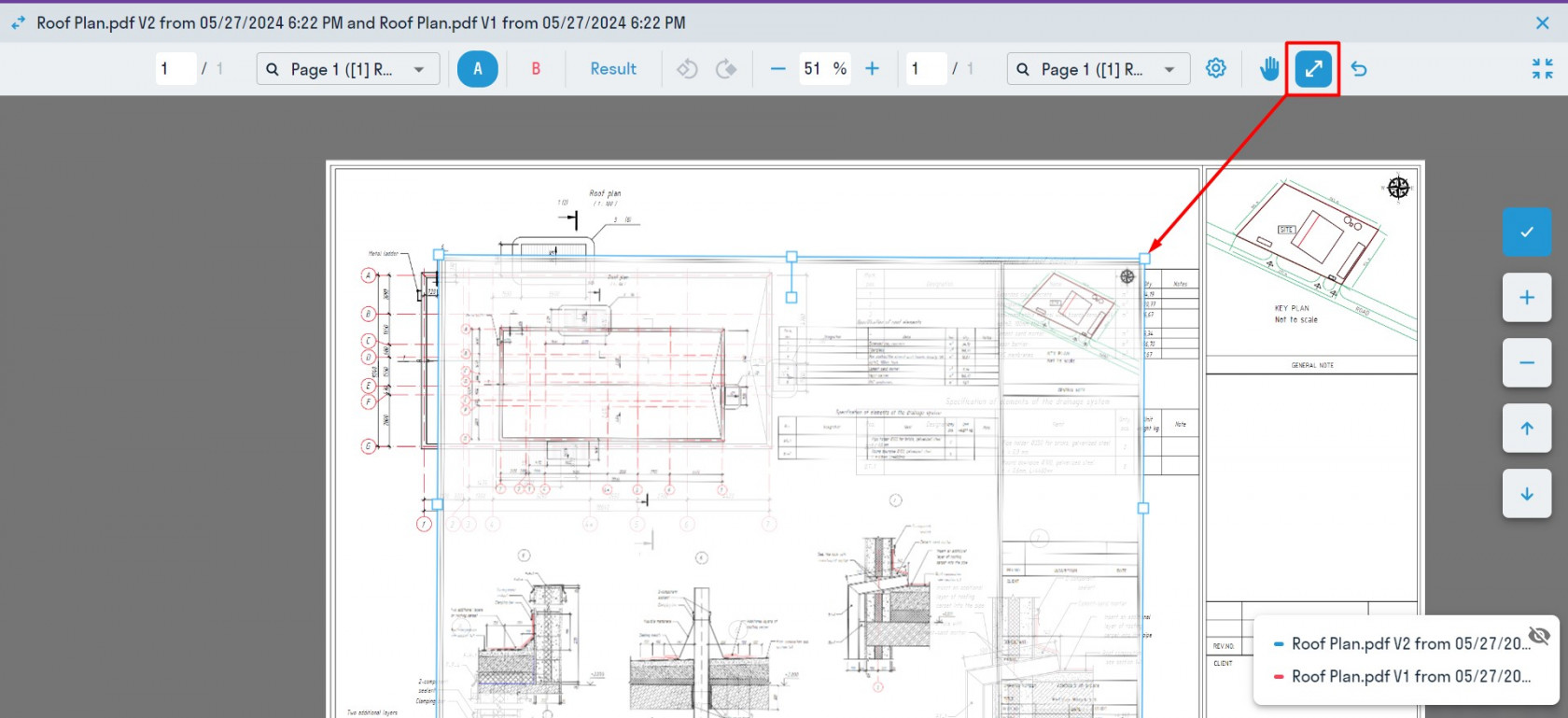
Task: Move overlay down with arrow button
Action: pos(1527,493)
